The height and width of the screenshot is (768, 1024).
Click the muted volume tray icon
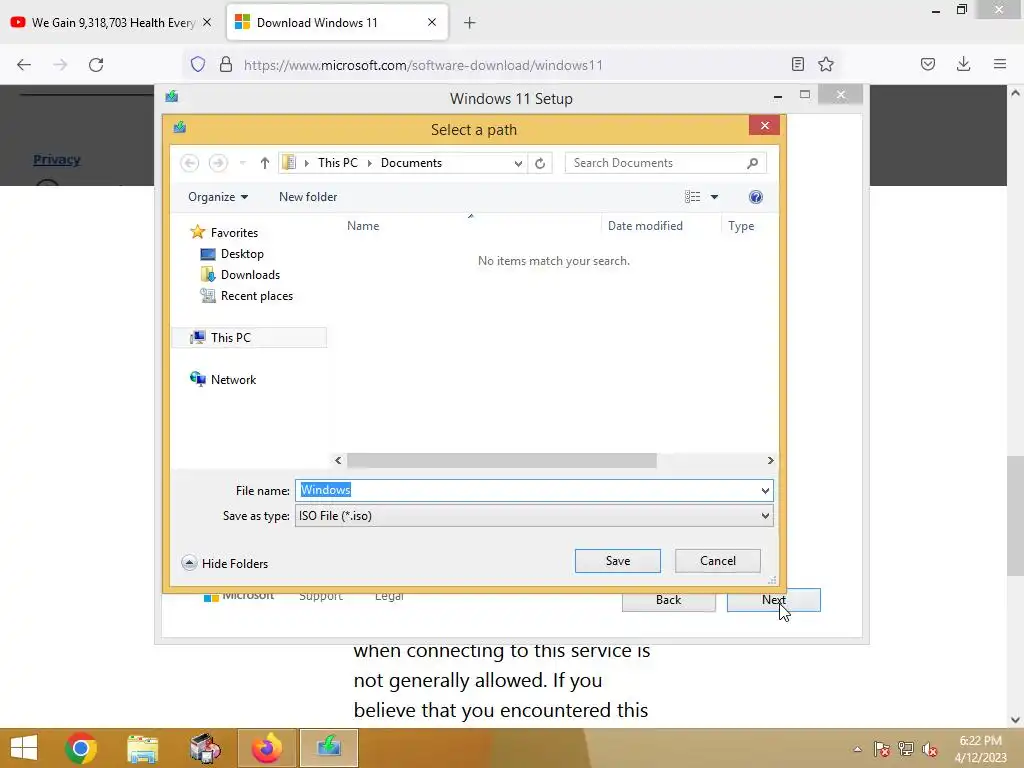pos(929,749)
